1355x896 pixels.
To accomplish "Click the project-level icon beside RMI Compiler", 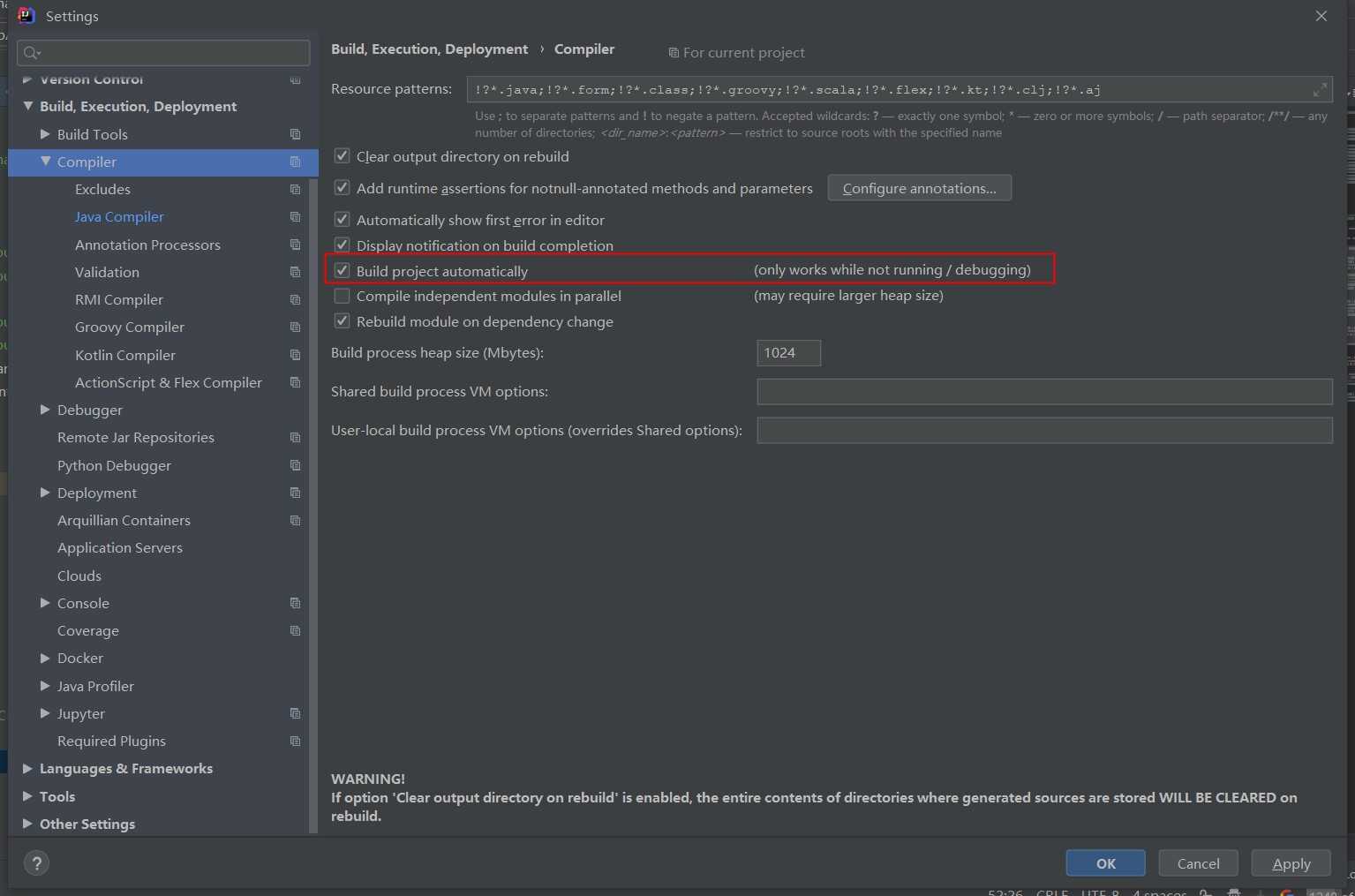I will click(296, 299).
